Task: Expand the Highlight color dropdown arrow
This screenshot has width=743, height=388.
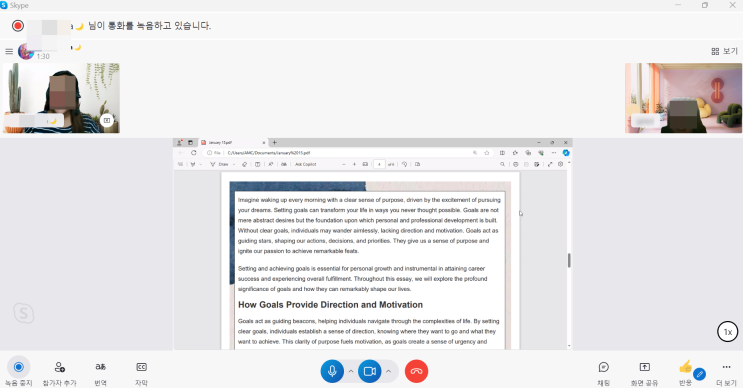Action: (200, 164)
